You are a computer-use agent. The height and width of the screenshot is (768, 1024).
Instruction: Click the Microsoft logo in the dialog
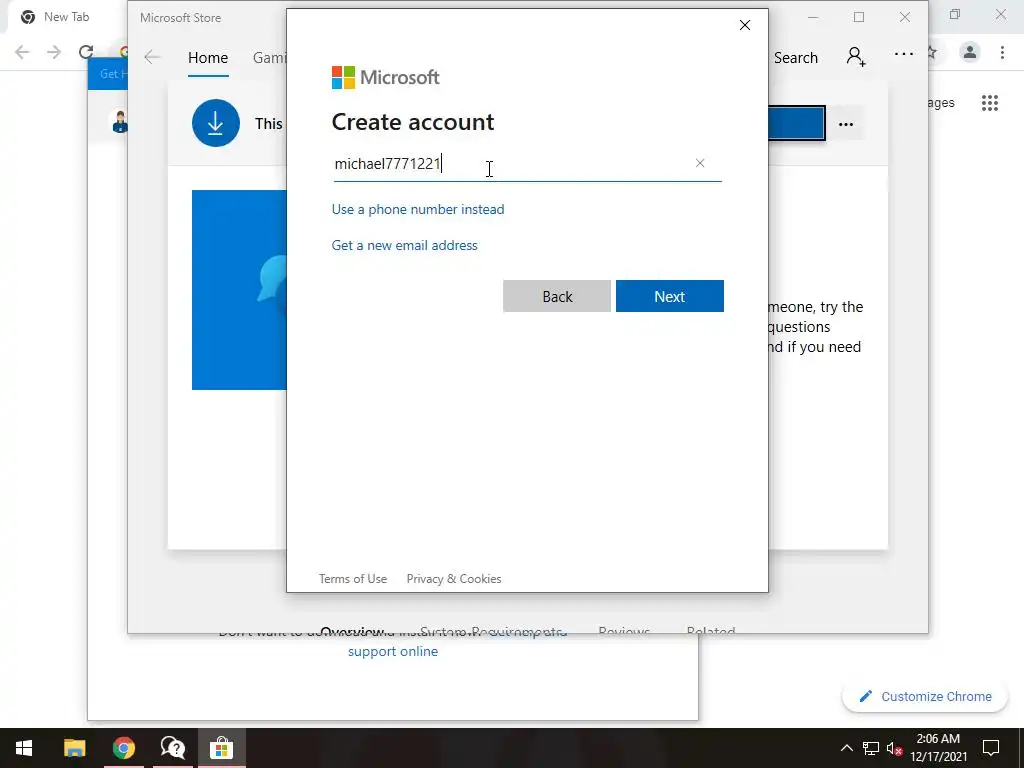[385, 77]
